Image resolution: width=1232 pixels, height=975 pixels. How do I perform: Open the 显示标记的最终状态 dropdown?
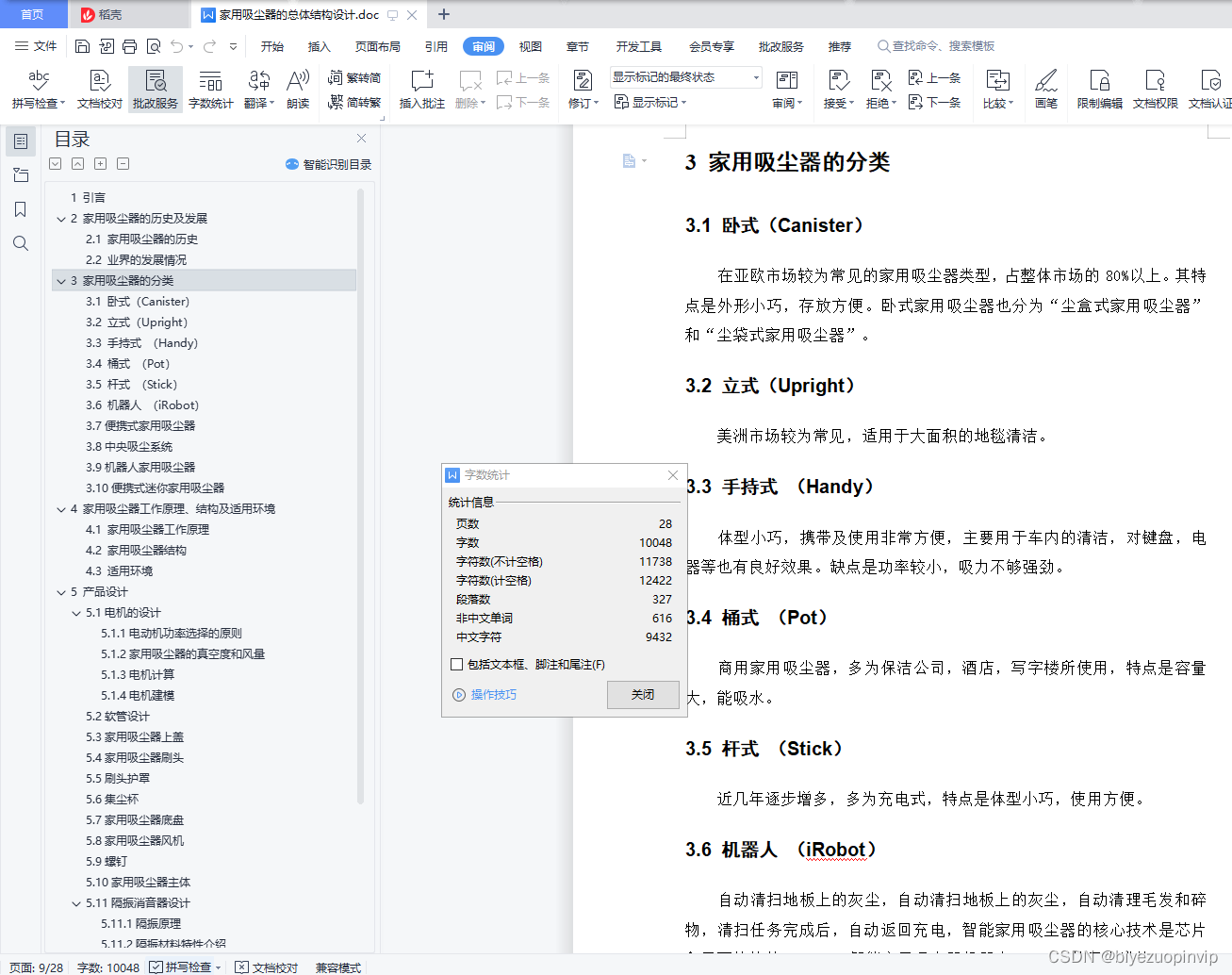pos(685,77)
